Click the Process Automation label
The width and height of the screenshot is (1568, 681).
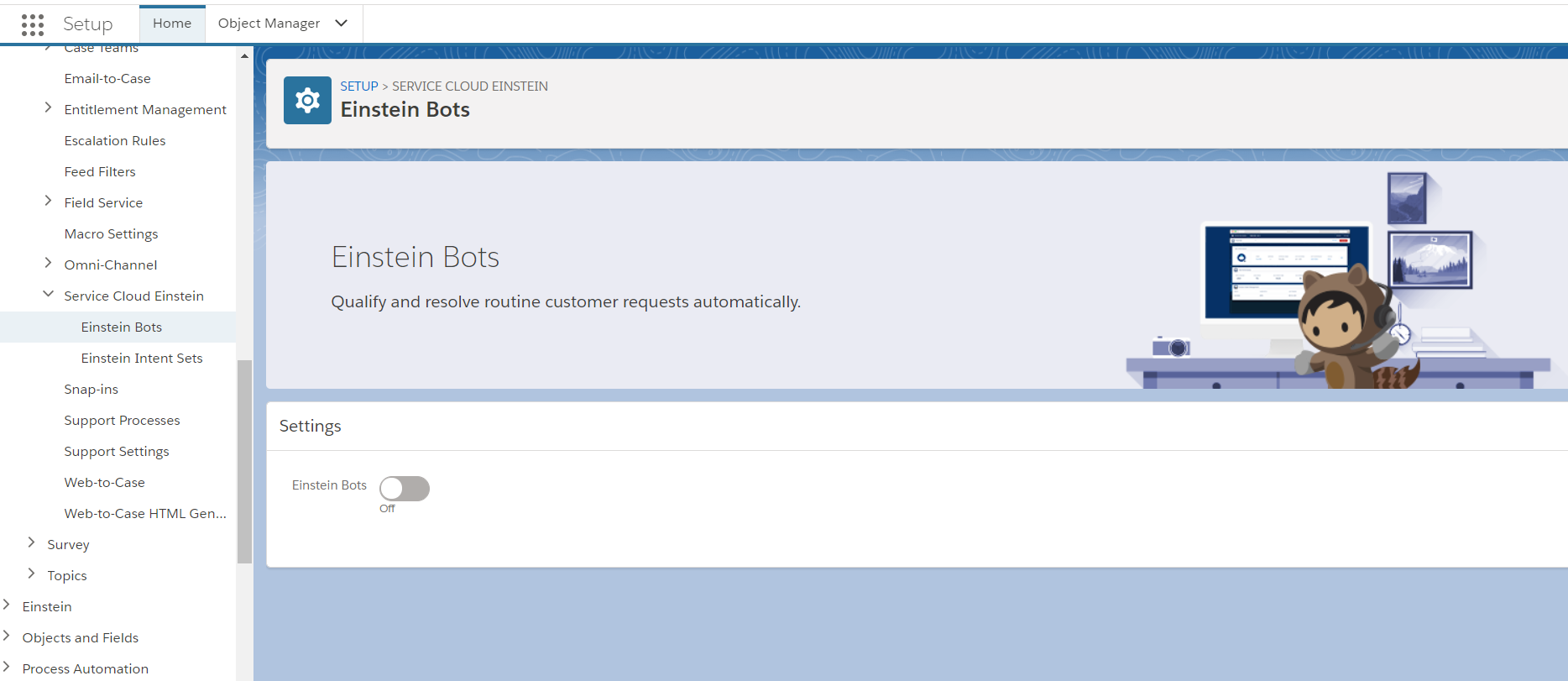86,668
